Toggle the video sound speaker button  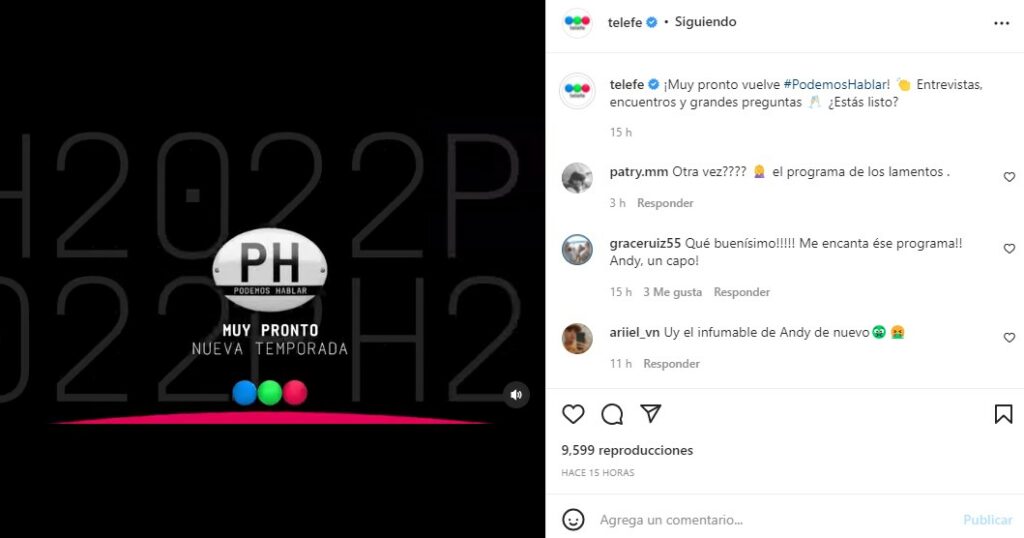(x=516, y=394)
